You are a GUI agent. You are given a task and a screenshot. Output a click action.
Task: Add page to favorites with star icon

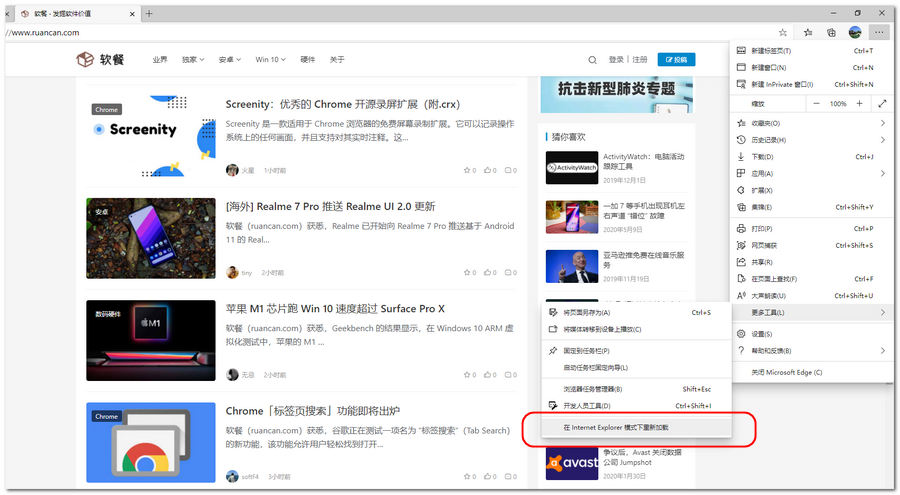pos(783,32)
